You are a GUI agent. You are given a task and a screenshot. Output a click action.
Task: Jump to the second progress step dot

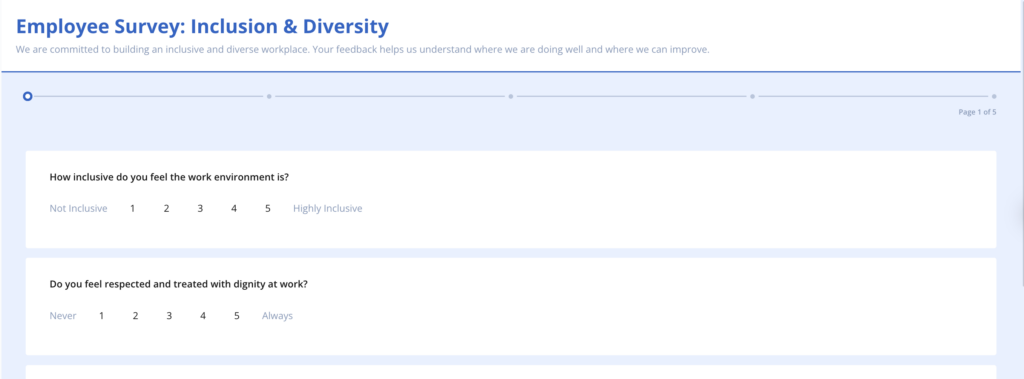(x=269, y=96)
